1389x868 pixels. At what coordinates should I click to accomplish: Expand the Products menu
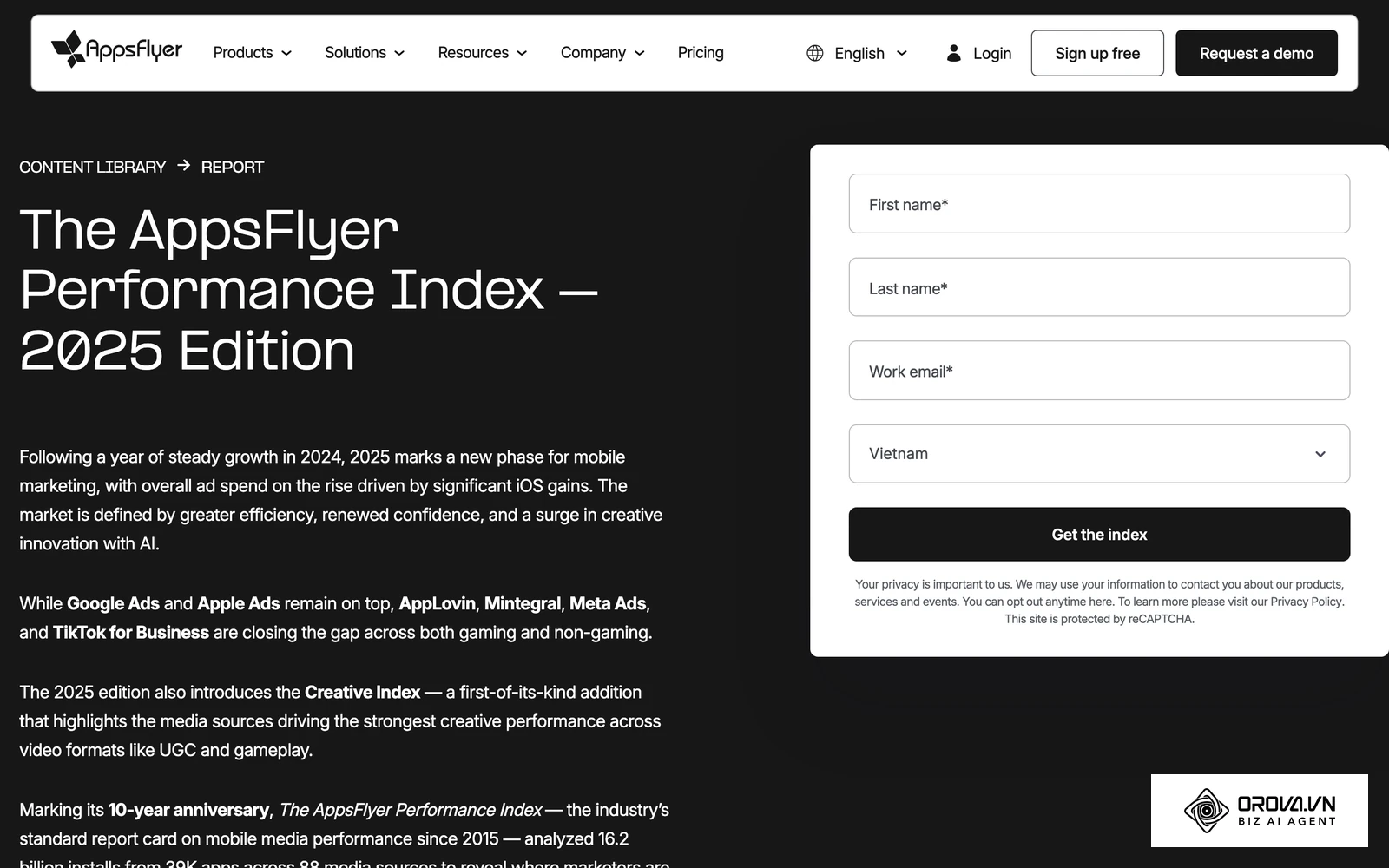253,53
